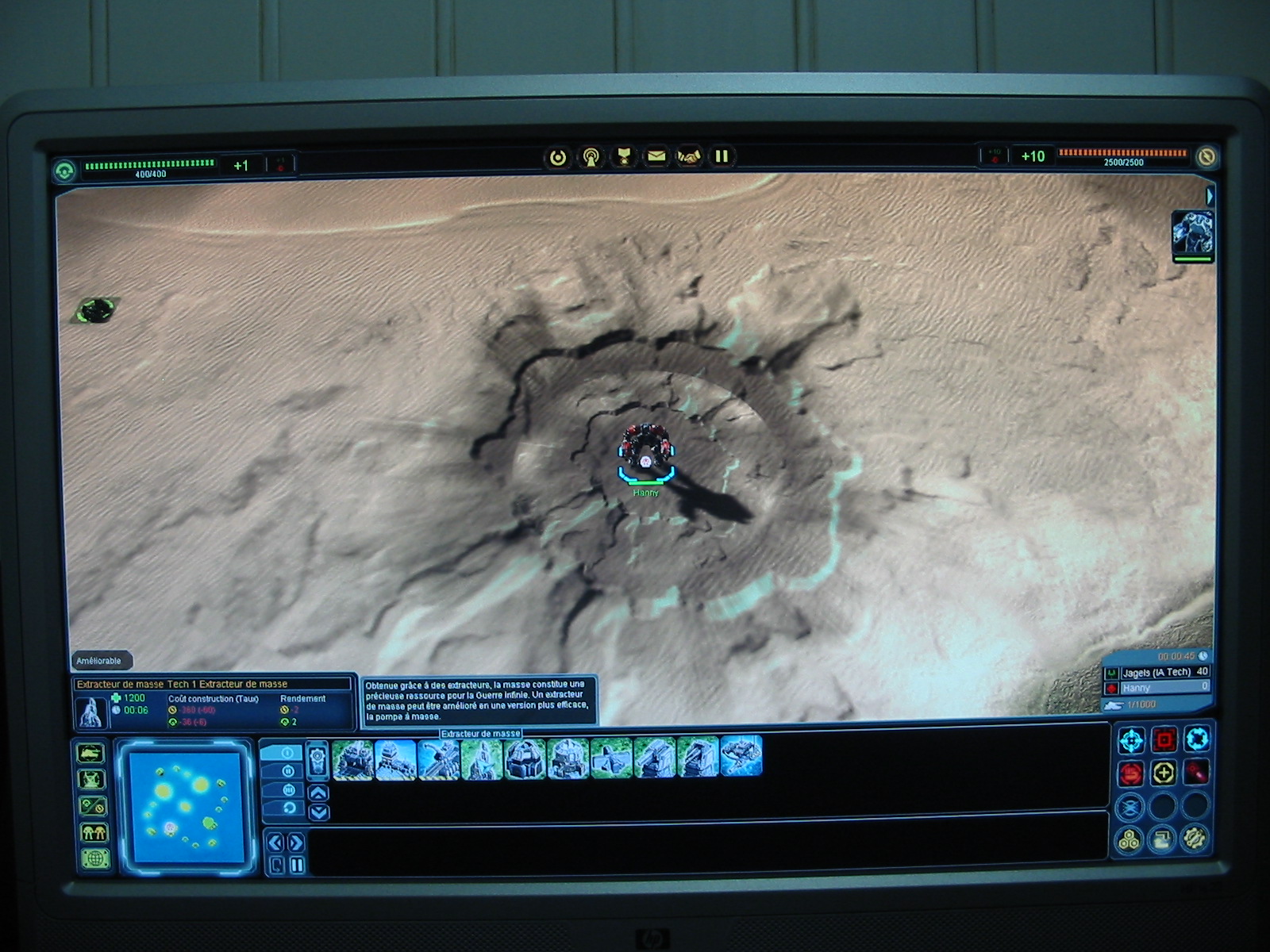Click the construction gear icon beside tech tabs
This screenshot has width=1270, height=952.
pos(317,762)
